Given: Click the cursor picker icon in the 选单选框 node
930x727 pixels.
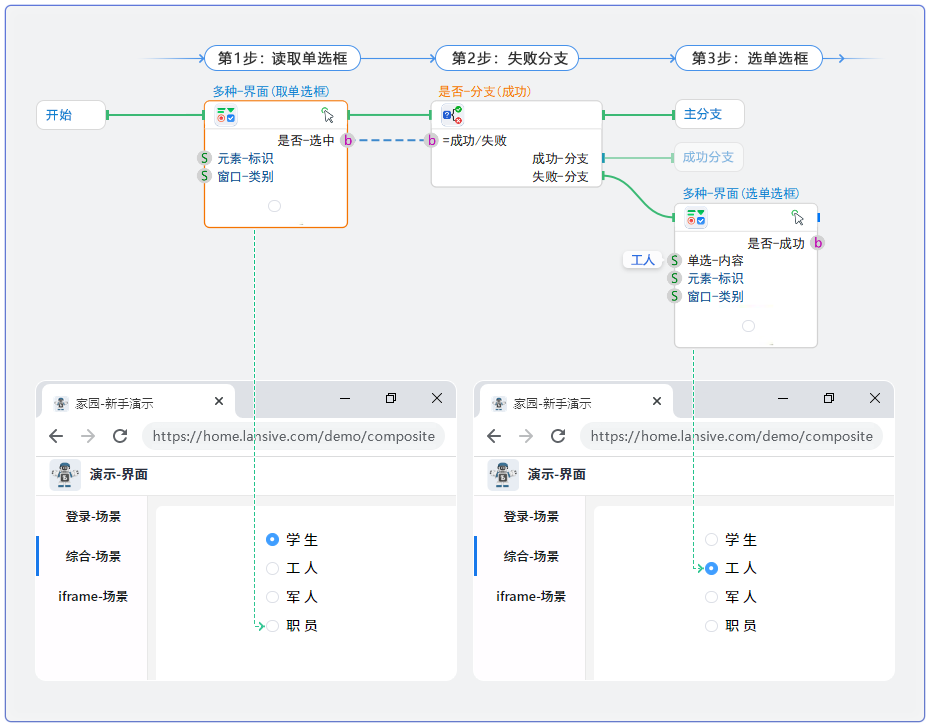Looking at the screenshot, I should [798, 217].
